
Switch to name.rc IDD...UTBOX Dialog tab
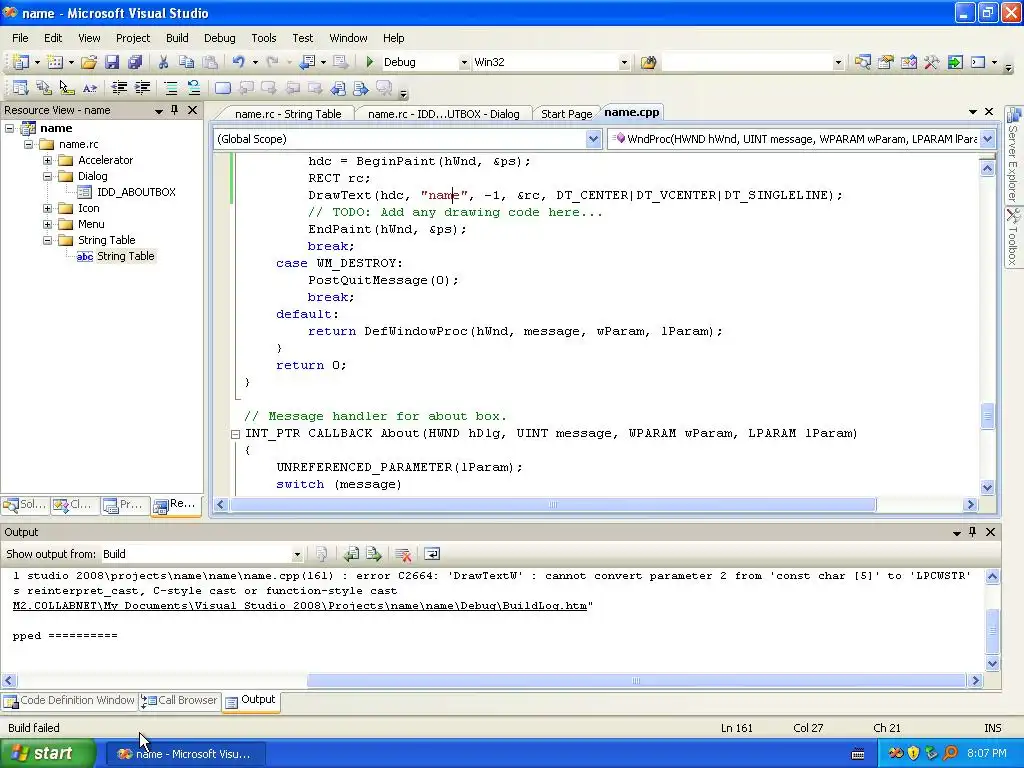click(443, 114)
